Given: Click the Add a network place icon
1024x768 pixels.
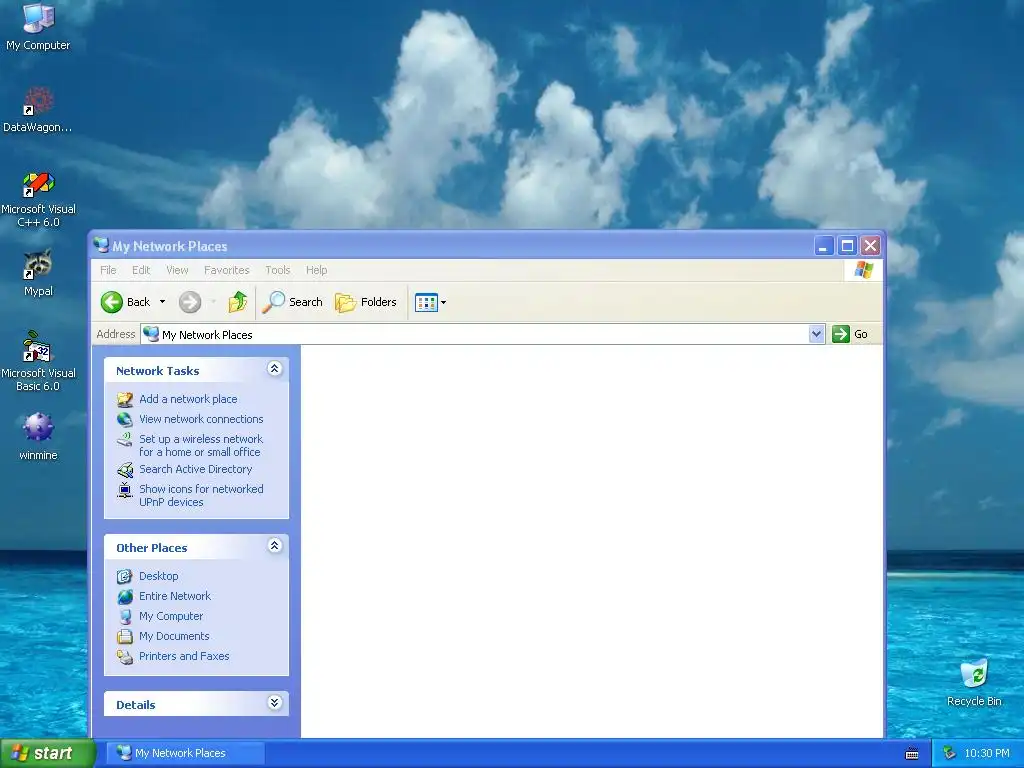Looking at the screenshot, I should [125, 399].
